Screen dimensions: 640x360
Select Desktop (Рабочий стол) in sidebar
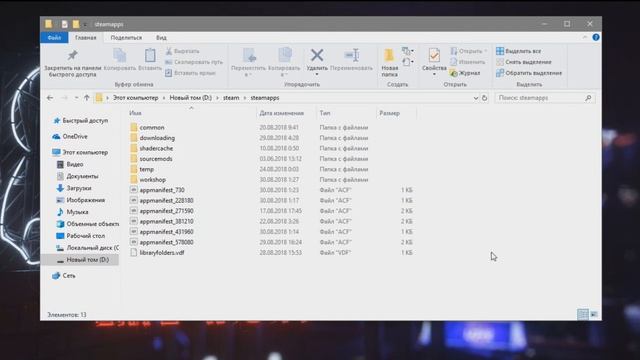point(81,236)
